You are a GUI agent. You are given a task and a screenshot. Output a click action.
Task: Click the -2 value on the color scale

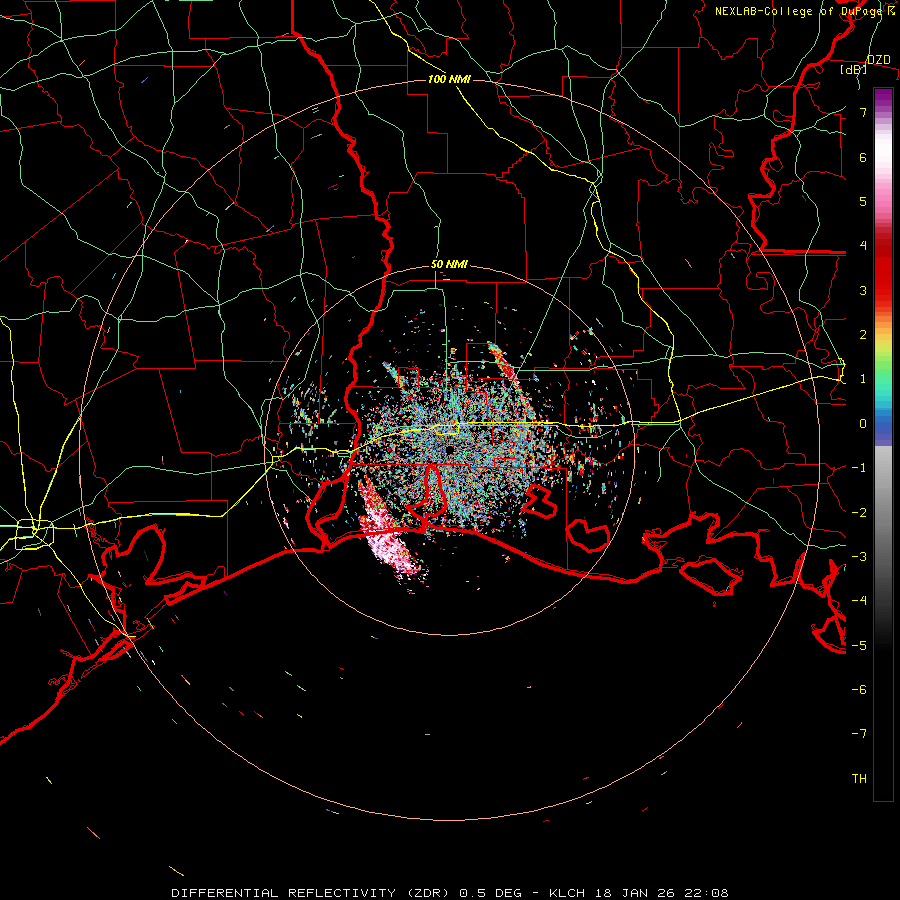click(859, 512)
